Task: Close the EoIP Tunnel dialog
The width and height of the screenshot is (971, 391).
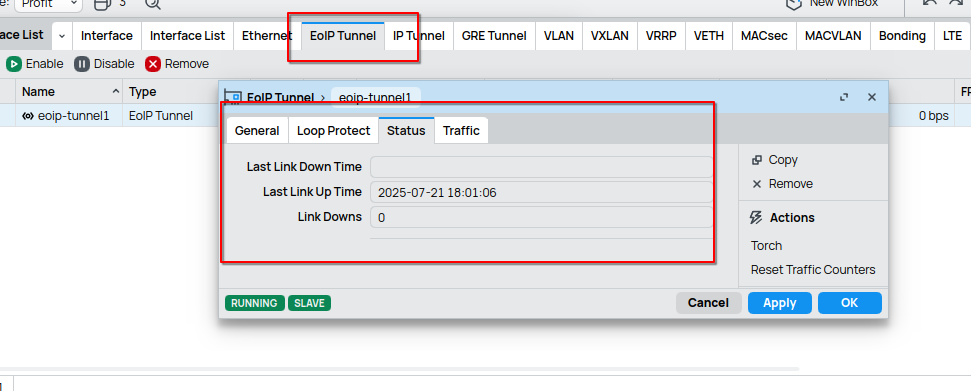Action: [x=872, y=97]
